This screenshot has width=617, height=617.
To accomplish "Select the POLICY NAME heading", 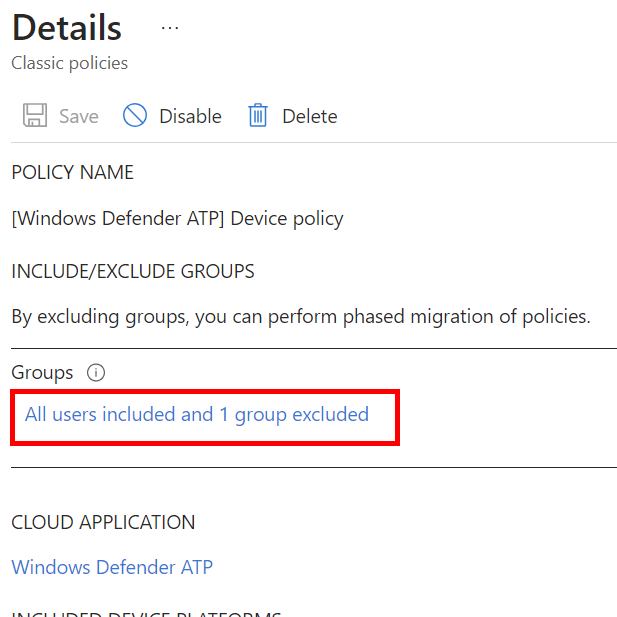I will coord(72,172).
